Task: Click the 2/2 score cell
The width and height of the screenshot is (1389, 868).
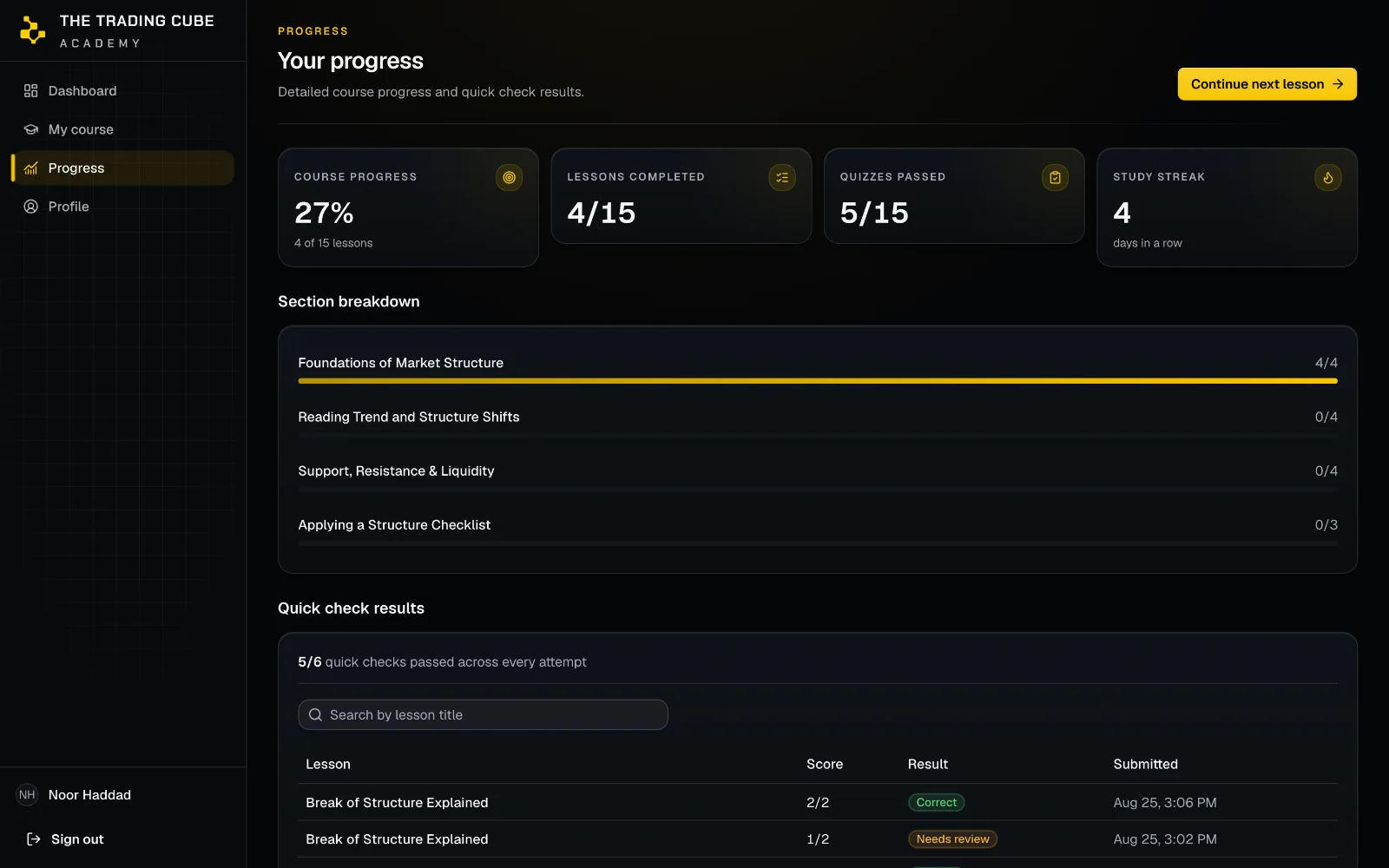Action: point(818,803)
